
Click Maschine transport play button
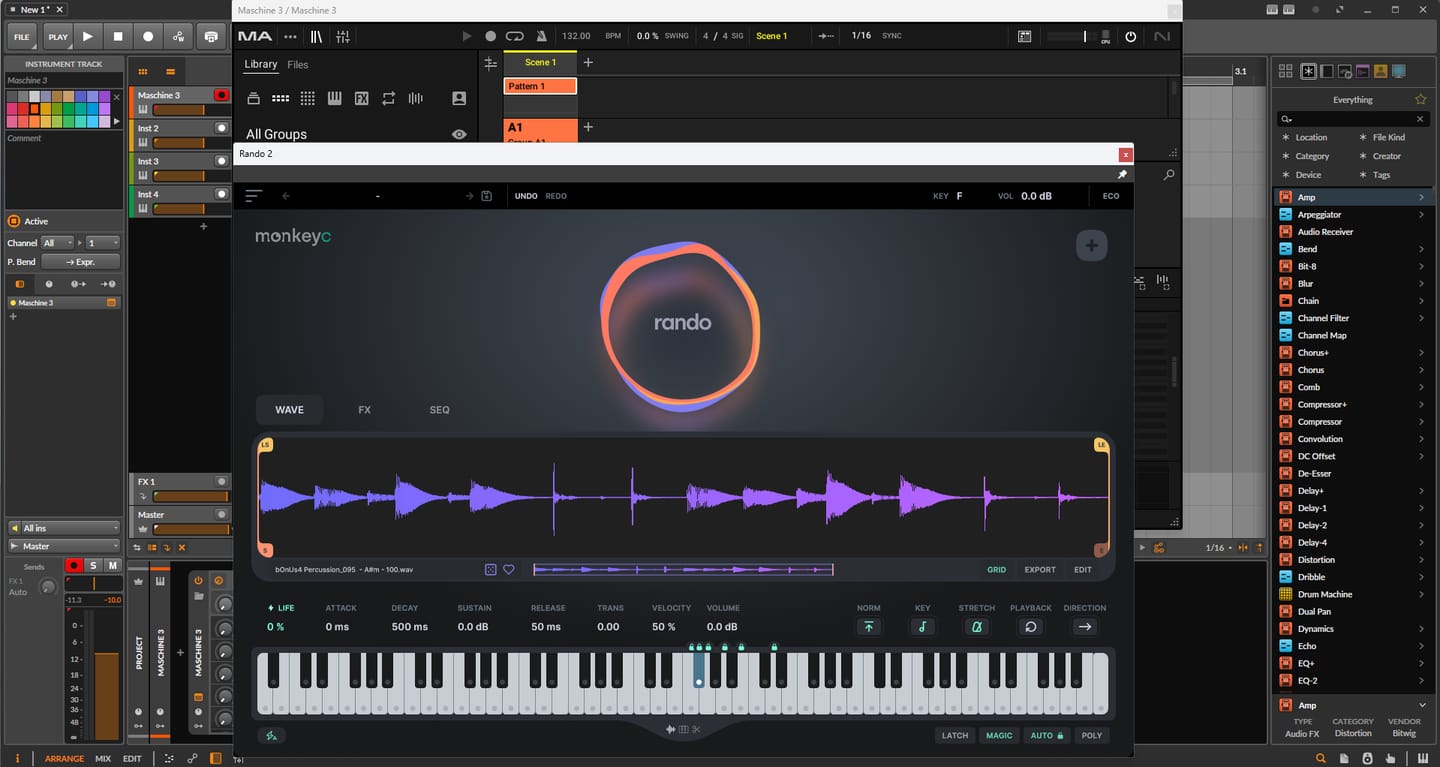[x=466, y=36]
